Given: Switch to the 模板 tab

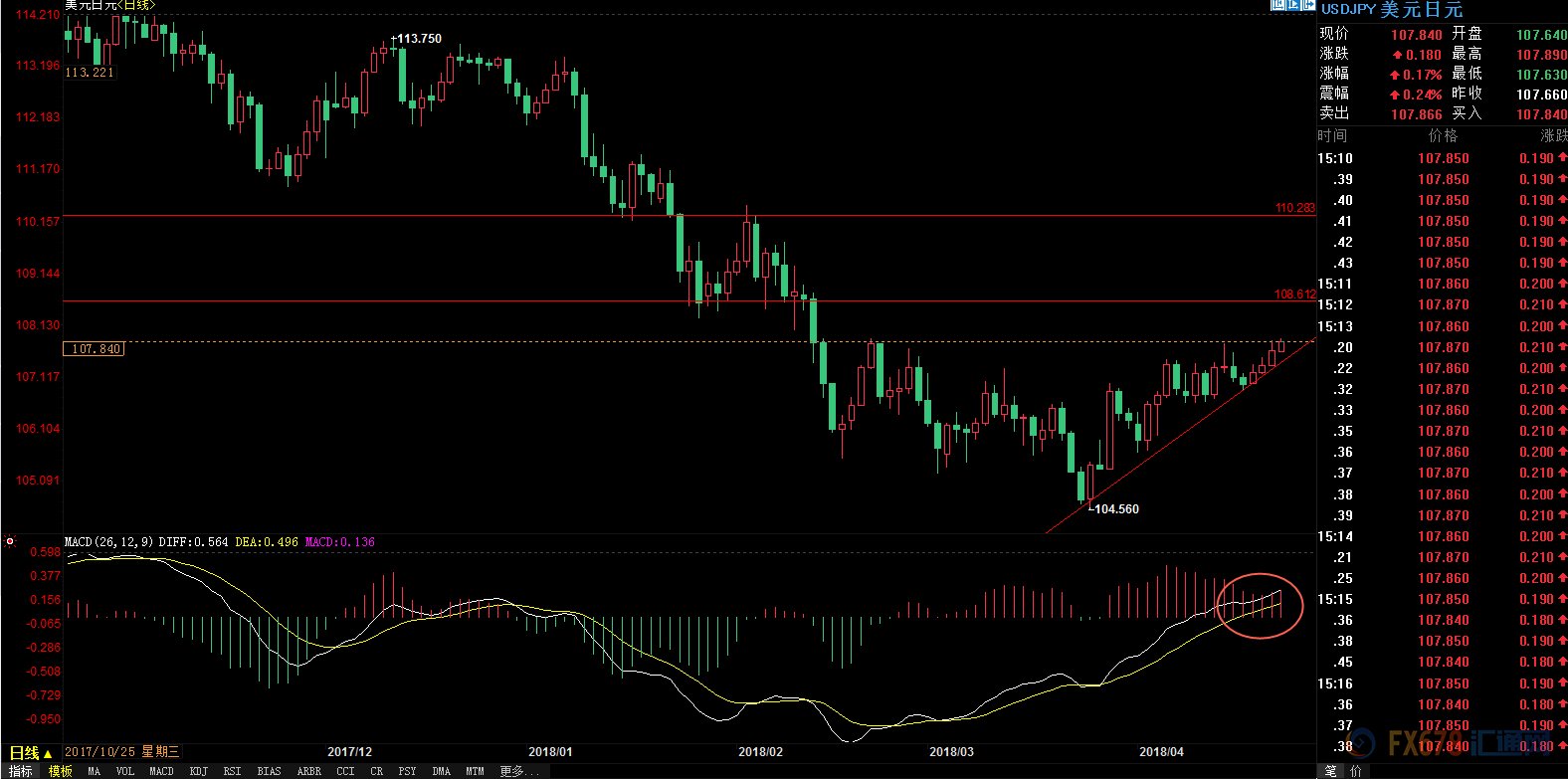Looking at the screenshot, I should (x=61, y=771).
